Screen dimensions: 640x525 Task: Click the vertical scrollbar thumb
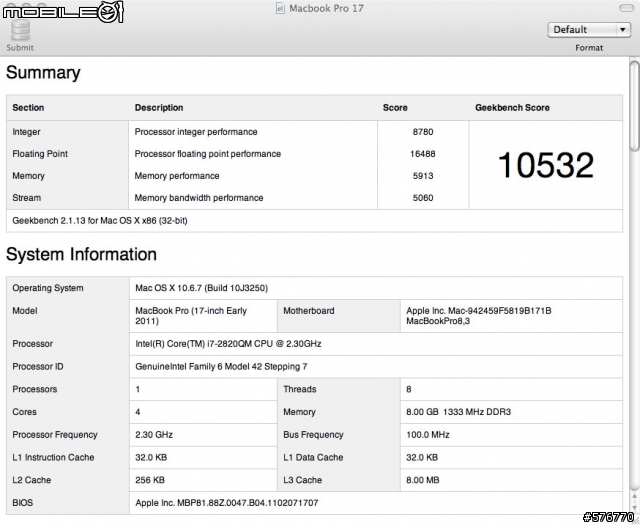(634, 106)
